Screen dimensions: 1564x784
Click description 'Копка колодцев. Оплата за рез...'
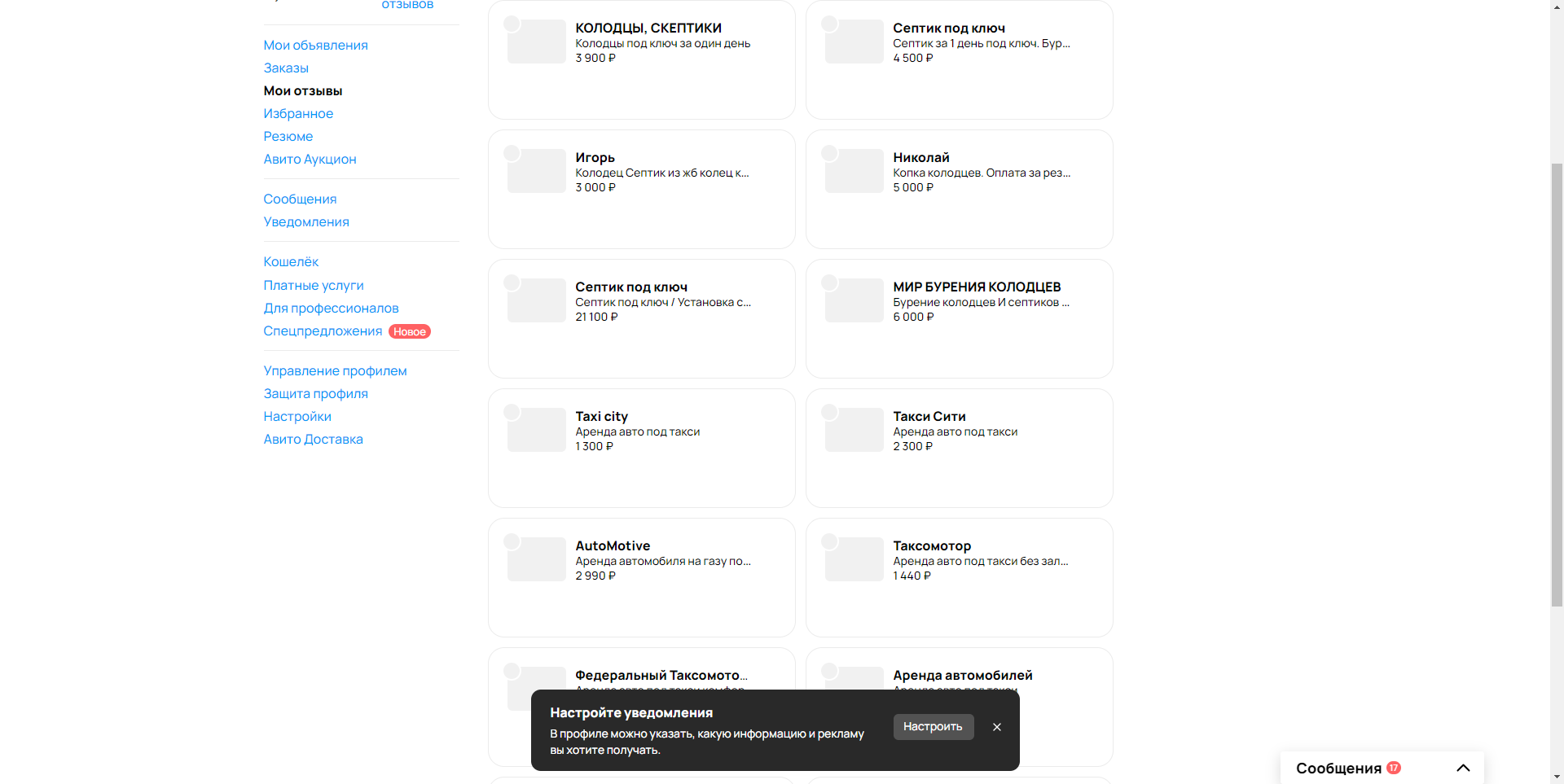tap(982, 173)
